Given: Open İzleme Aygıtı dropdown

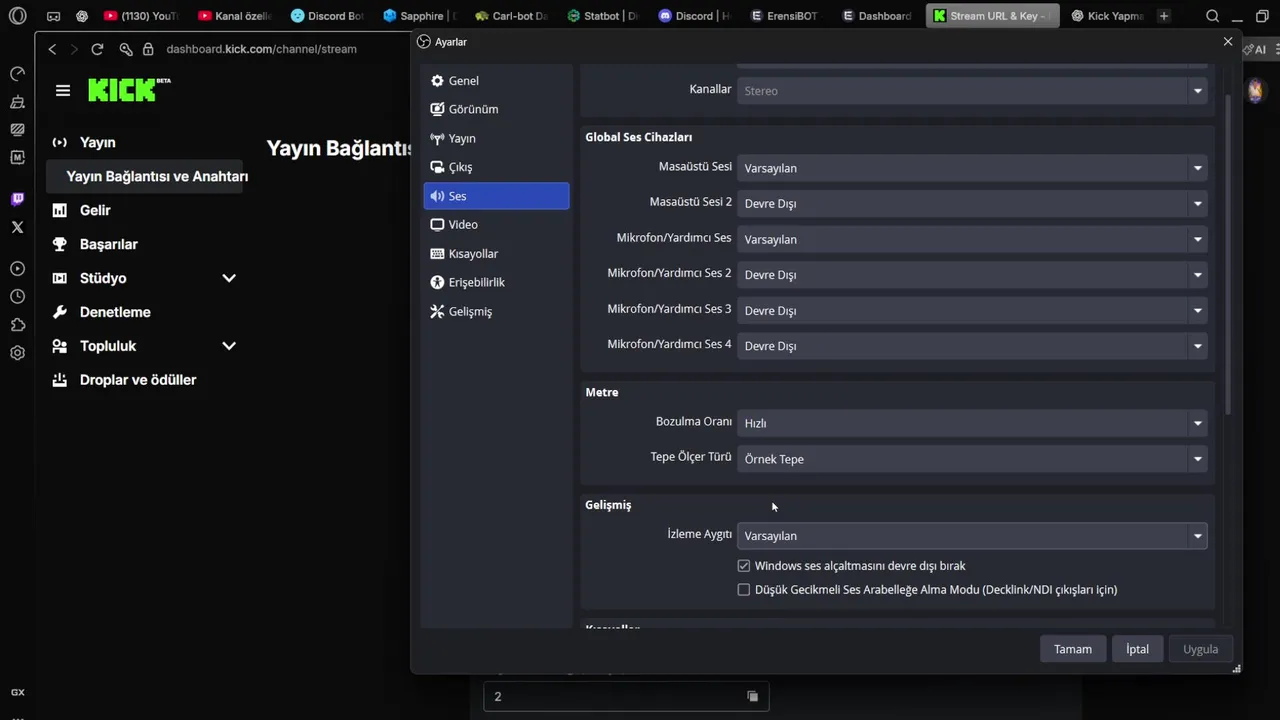Looking at the screenshot, I should click(972, 536).
